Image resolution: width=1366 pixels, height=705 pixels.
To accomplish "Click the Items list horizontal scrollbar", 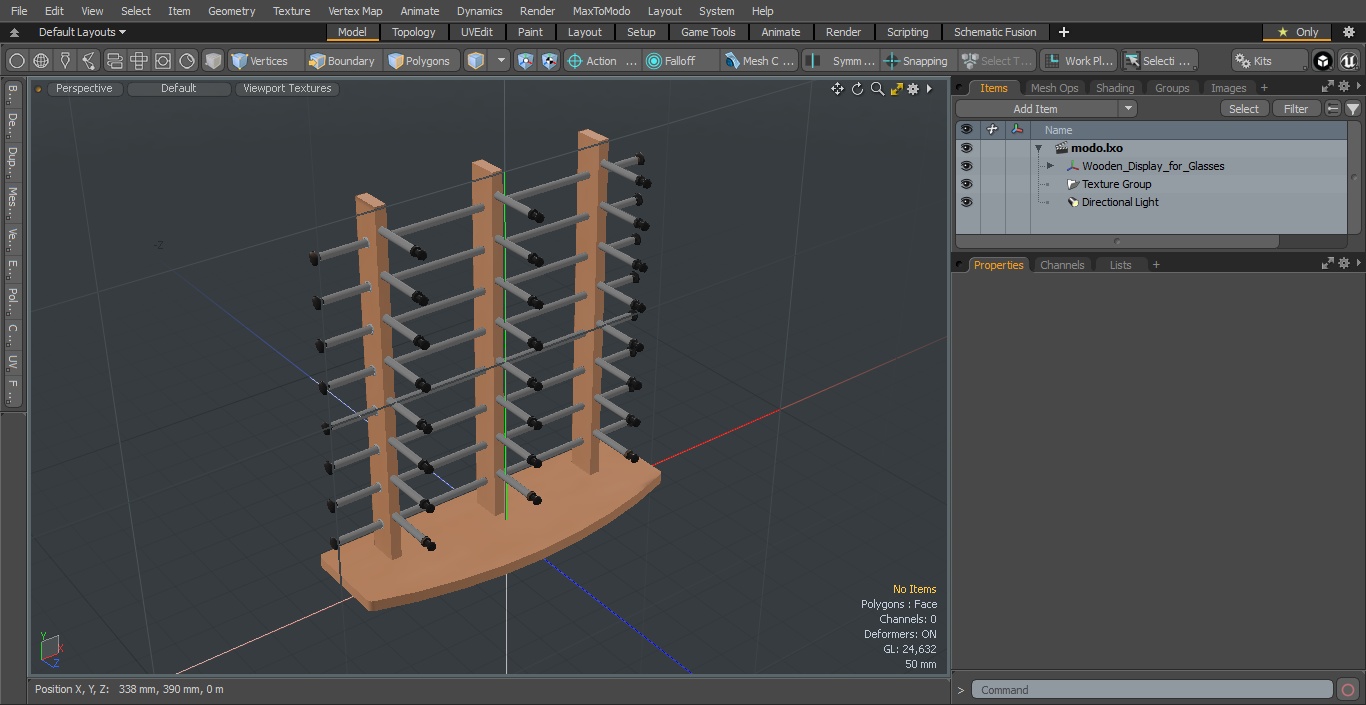I will click(1117, 241).
